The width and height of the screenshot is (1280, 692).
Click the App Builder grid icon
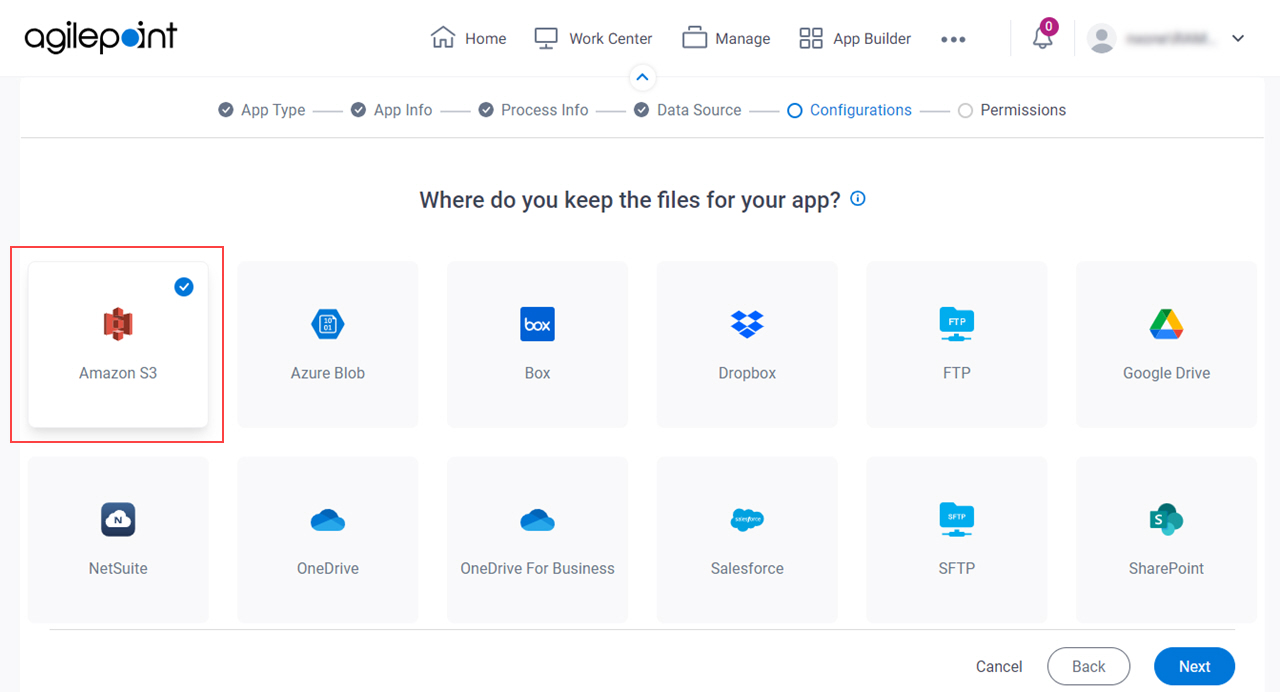(x=811, y=38)
